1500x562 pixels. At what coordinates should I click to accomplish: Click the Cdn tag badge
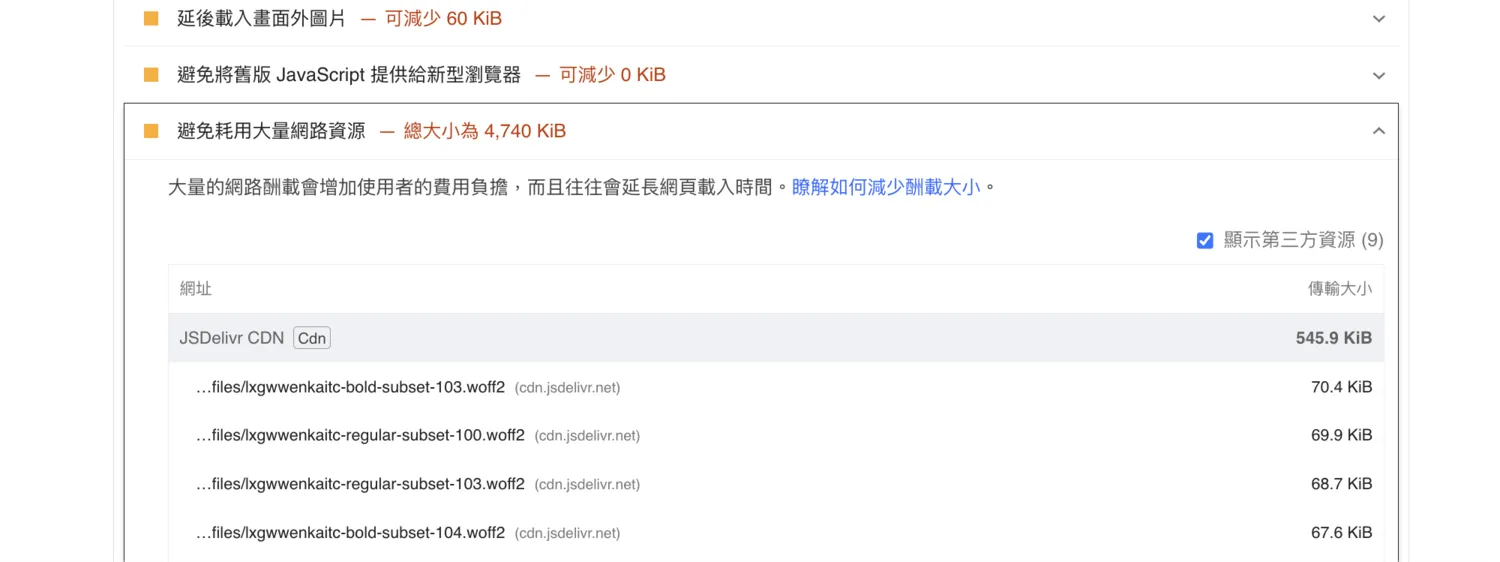click(x=312, y=338)
